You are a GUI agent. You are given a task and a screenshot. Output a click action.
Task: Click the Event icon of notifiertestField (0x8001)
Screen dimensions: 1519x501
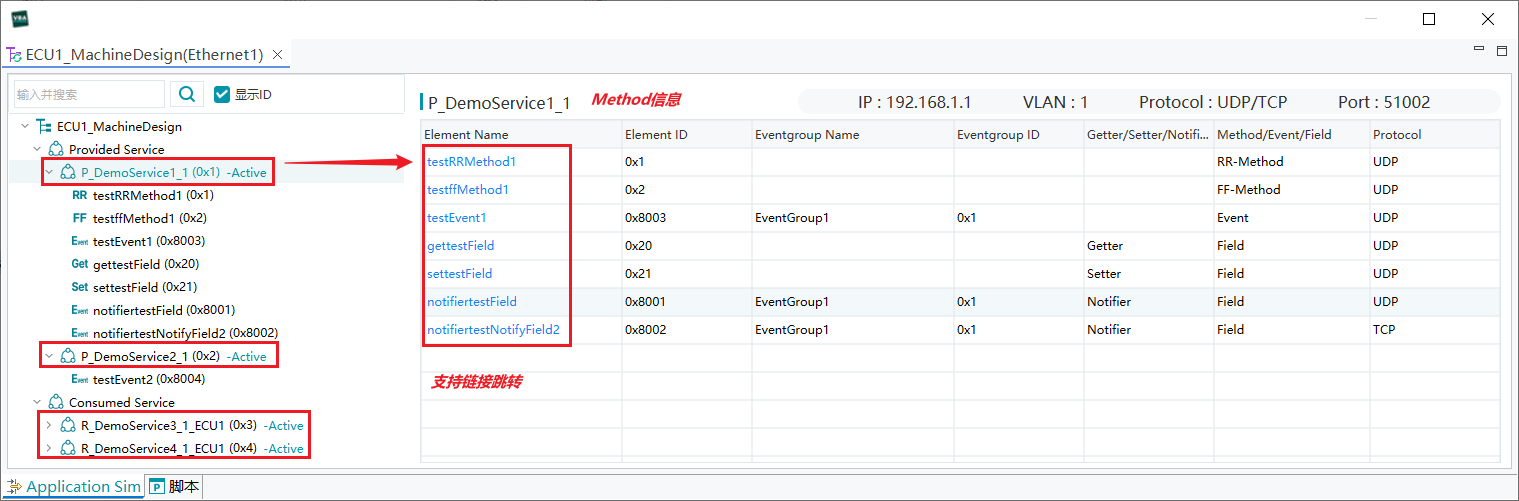[80, 310]
